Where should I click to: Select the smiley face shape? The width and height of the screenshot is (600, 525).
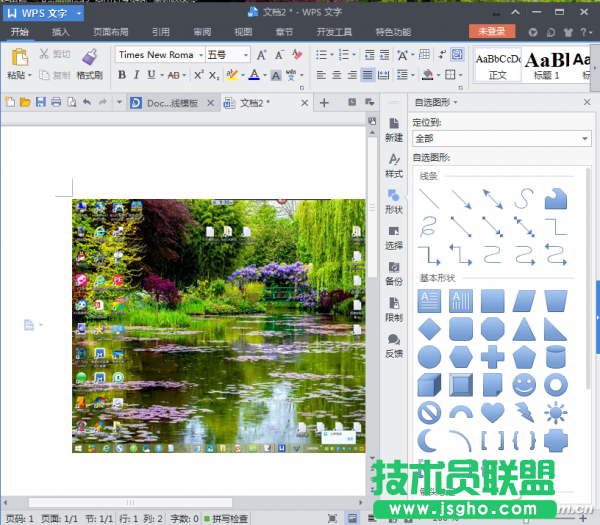[524, 385]
